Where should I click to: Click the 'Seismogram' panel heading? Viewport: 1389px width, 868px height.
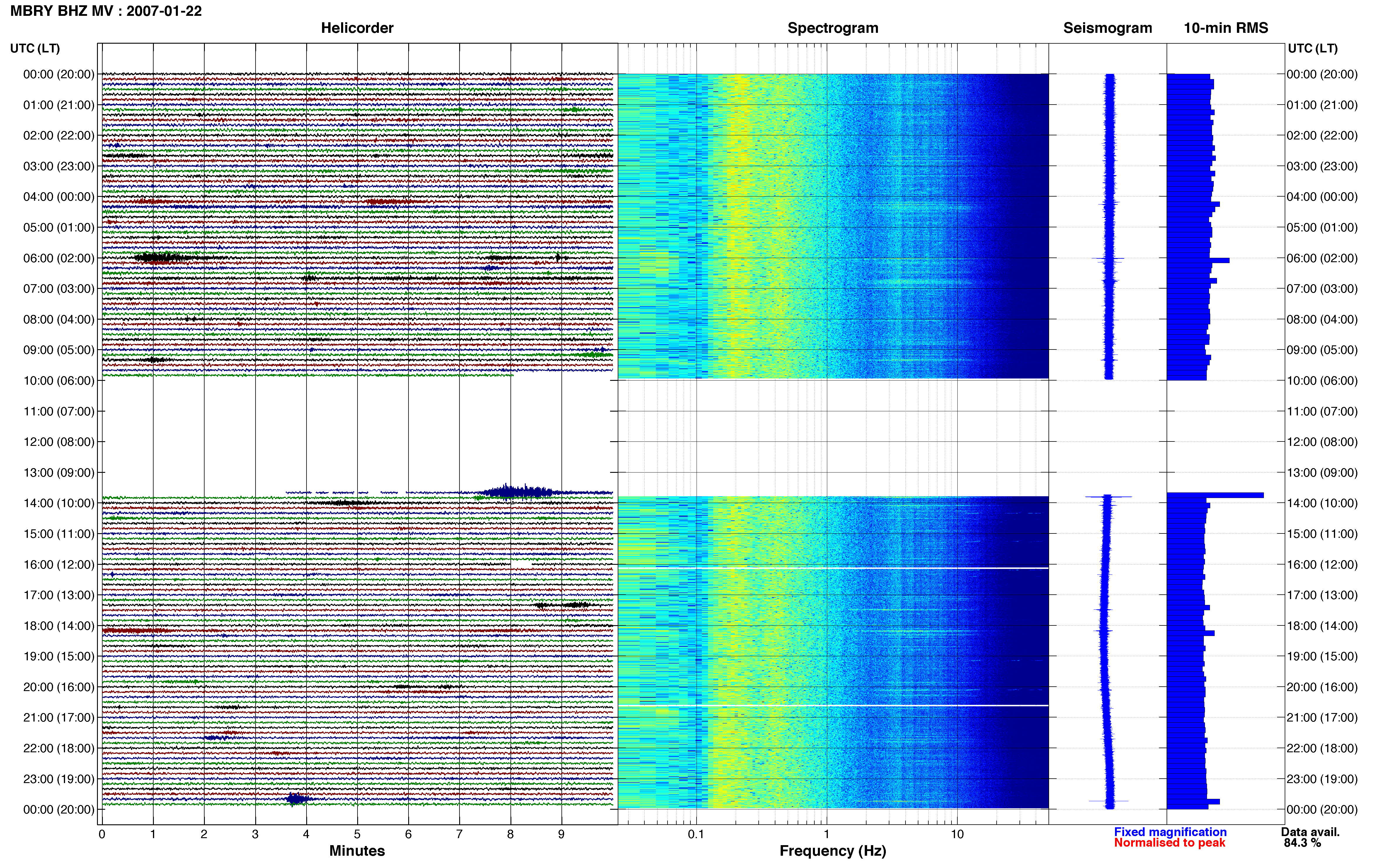(x=1108, y=28)
